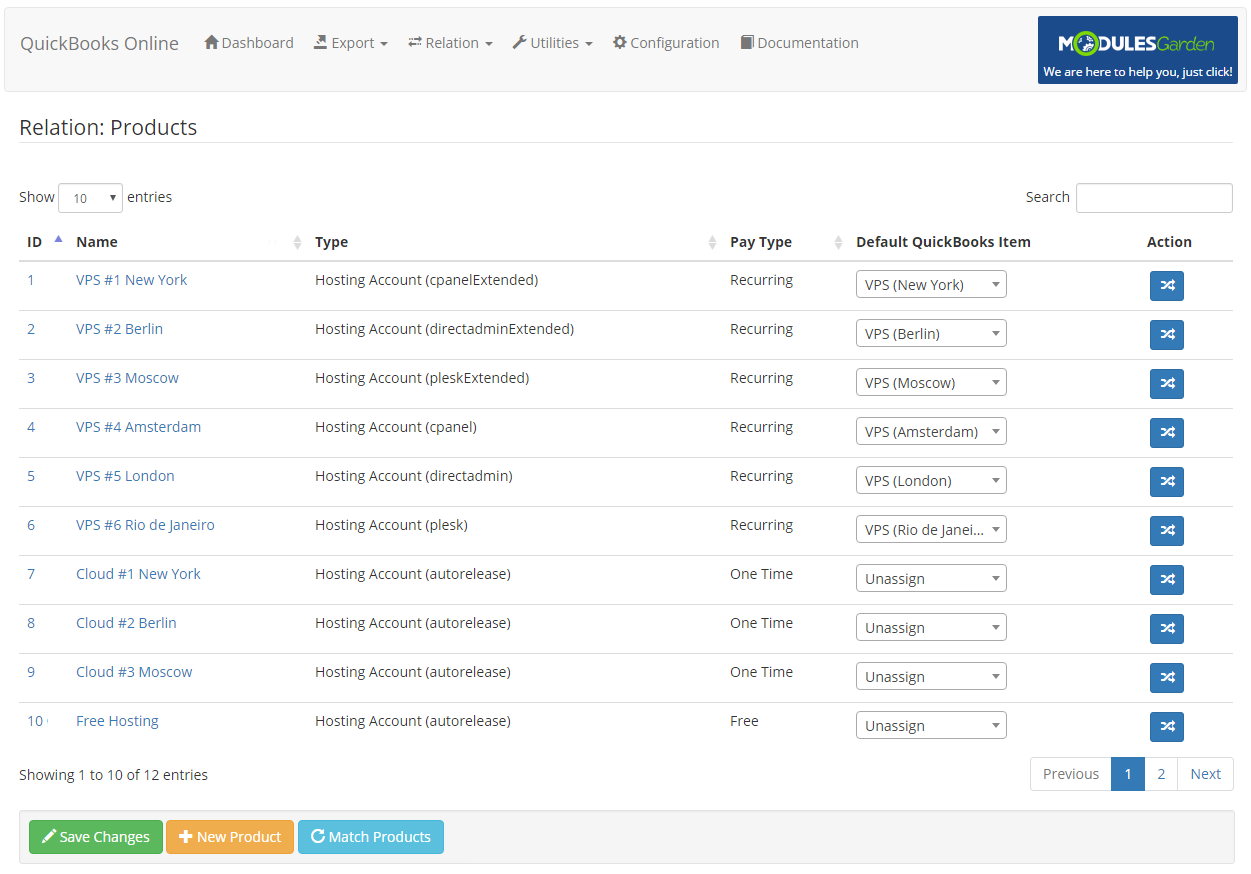Open the Unassign dropdown for Cloud #1 New York

click(x=930, y=578)
